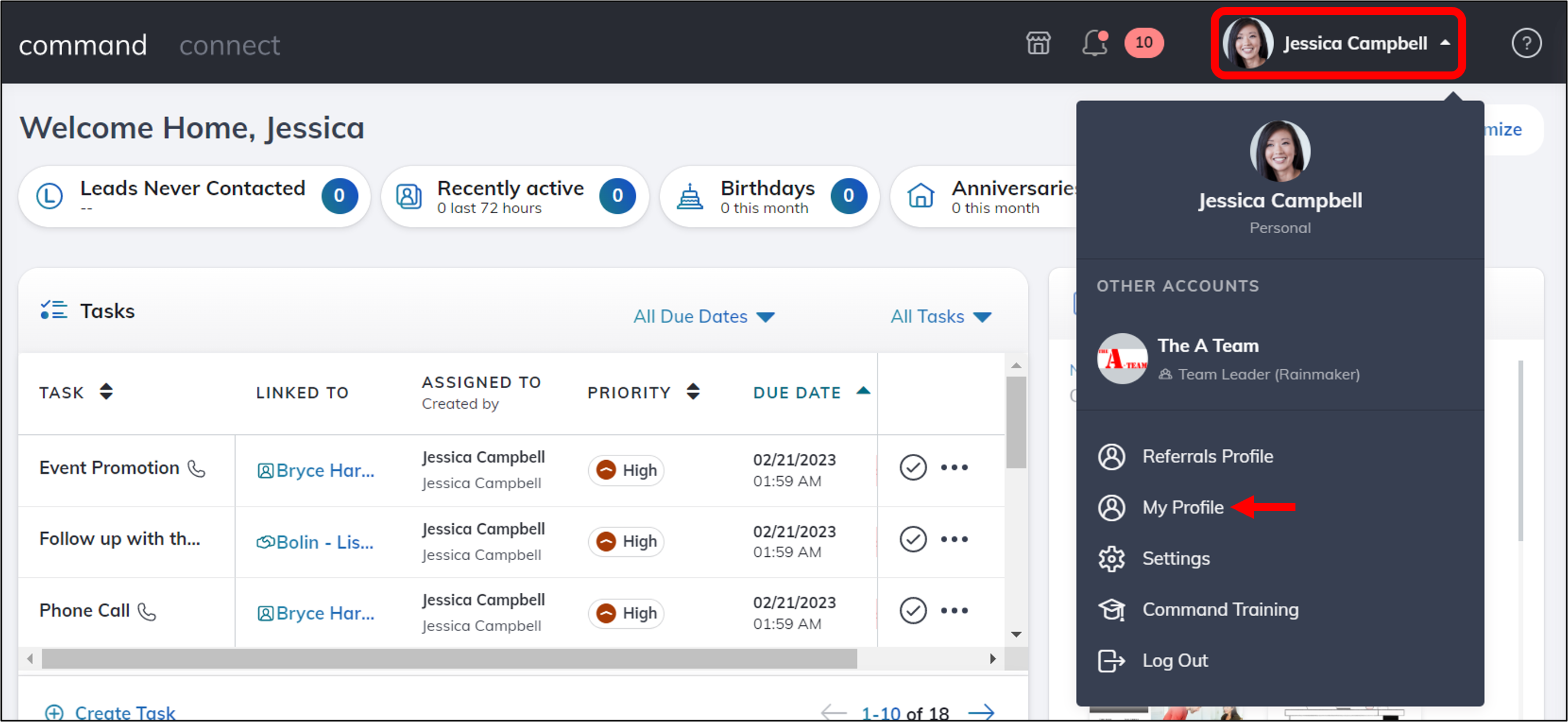Mark the Follow up task complete
The height and width of the screenshot is (722, 1568).
pyautogui.click(x=912, y=538)
